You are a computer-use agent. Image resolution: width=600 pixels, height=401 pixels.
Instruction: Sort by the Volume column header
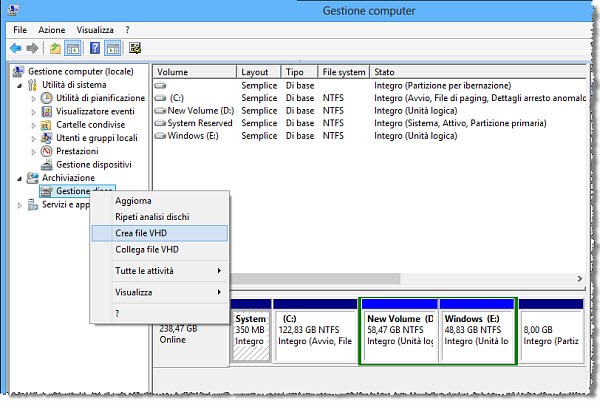tap(195, 72)
